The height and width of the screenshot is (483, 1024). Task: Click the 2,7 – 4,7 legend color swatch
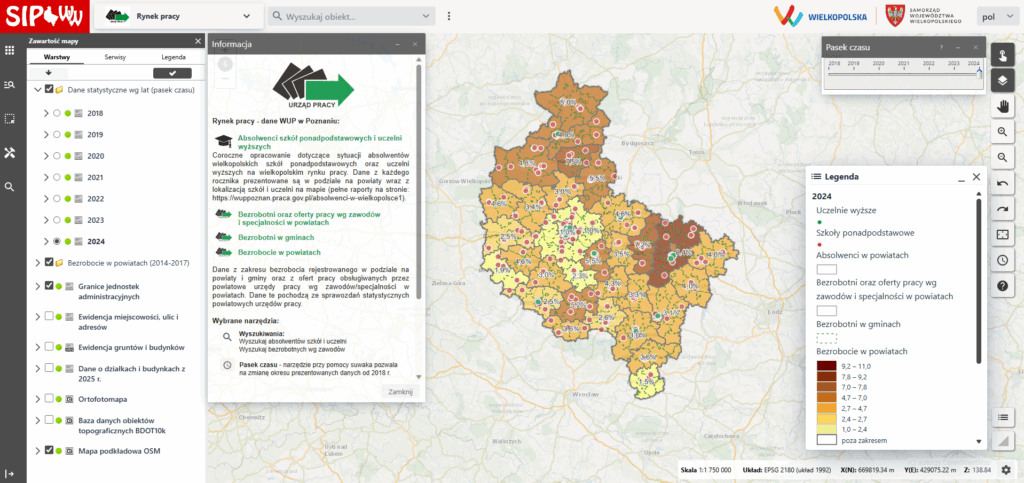826,407
